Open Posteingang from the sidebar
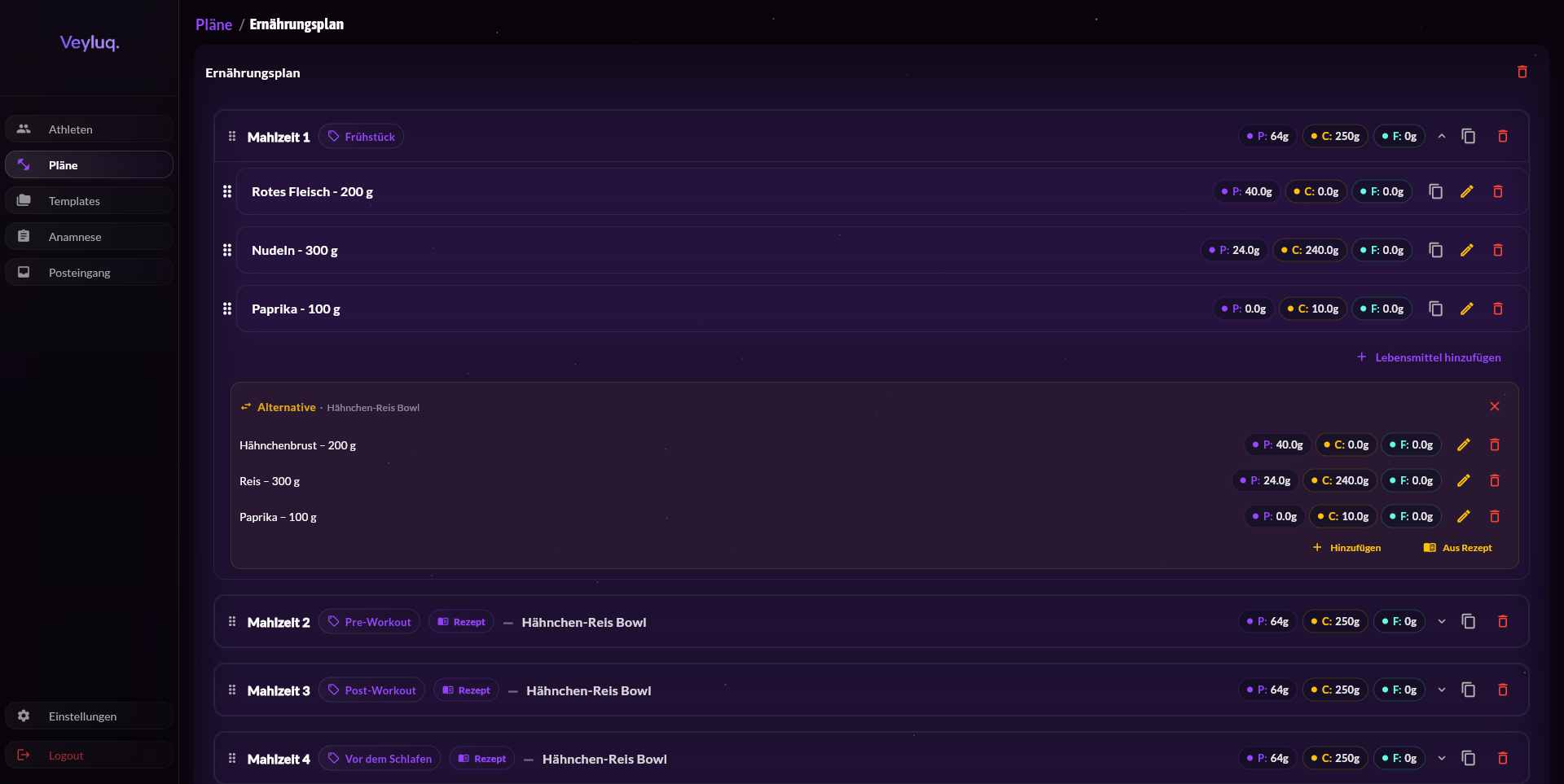This screenshot has width=1564, height=784. click(x=79, y=273)
